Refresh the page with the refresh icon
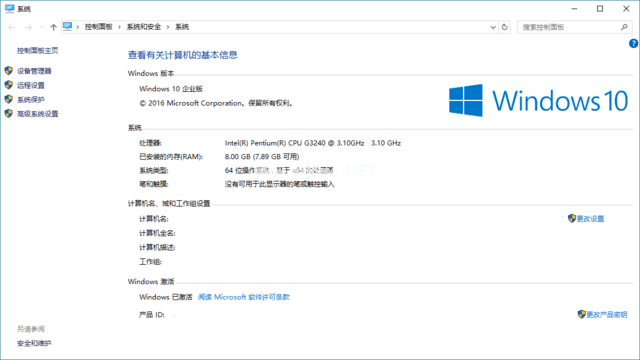The height and width of the screenshot is (360, 640). coord(504,27)
